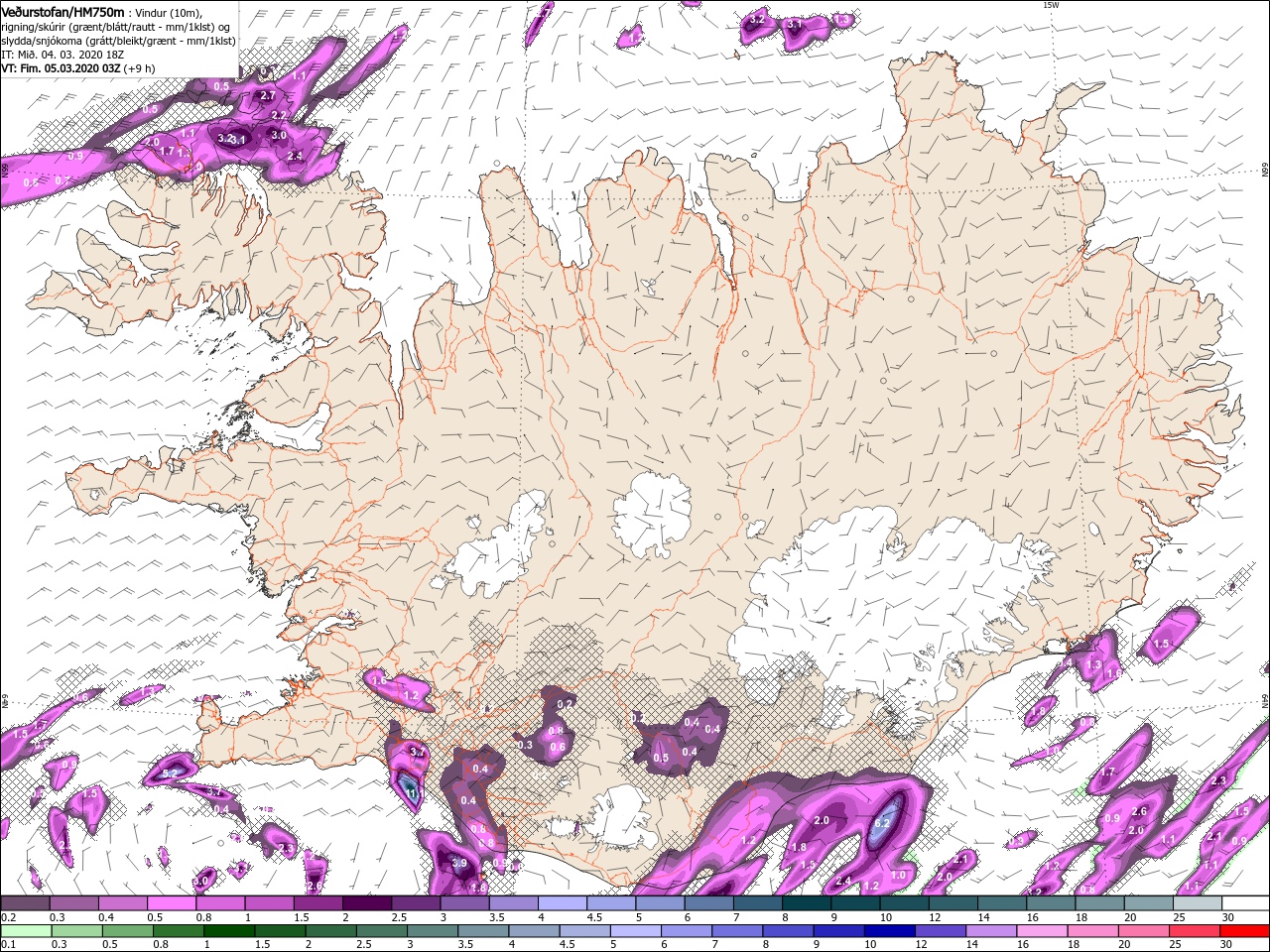The width and height of the screenshot is (1270, 952).
Task: Click pale grey swatch between 25 and 30, upper legend
Action: (x=1198, y=904)
